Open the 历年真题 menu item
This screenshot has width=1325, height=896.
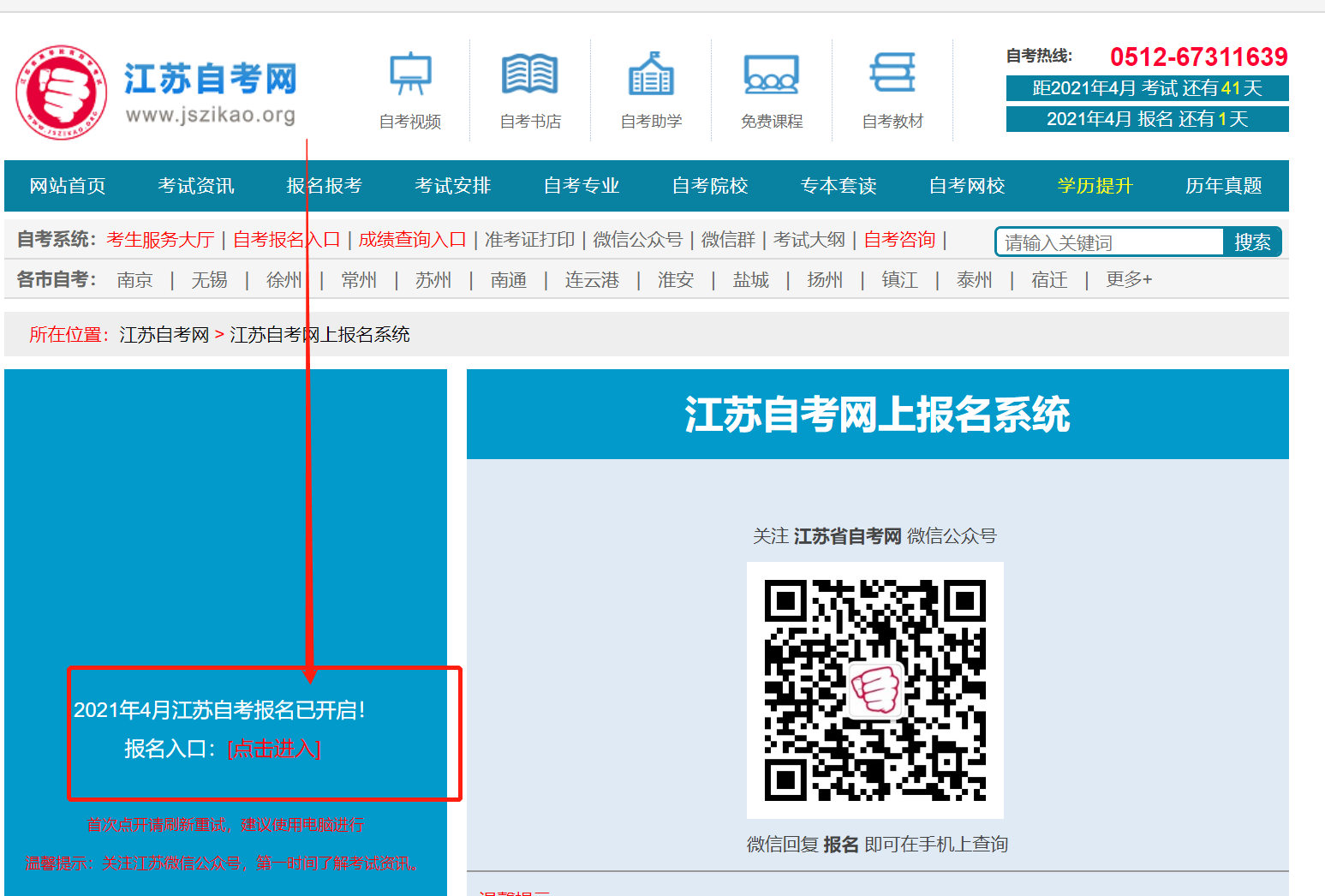[x=1224, y=186]
